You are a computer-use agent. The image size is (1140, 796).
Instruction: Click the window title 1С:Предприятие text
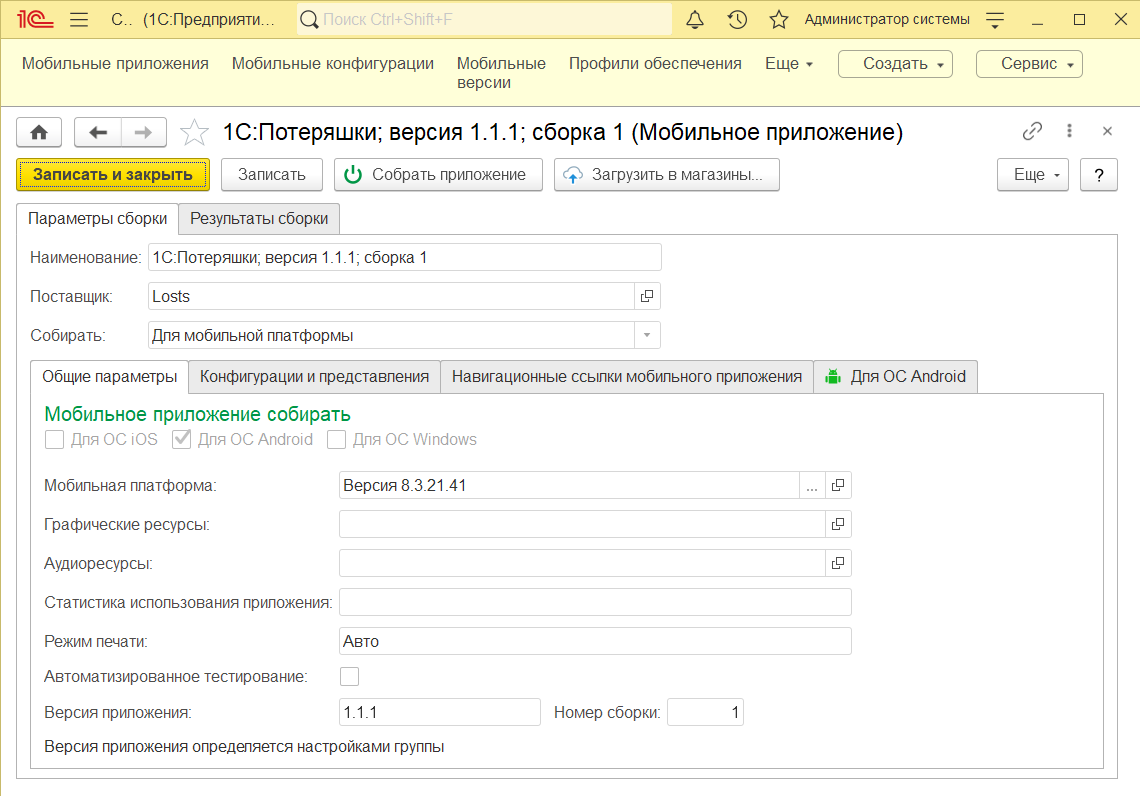[209, 20]
